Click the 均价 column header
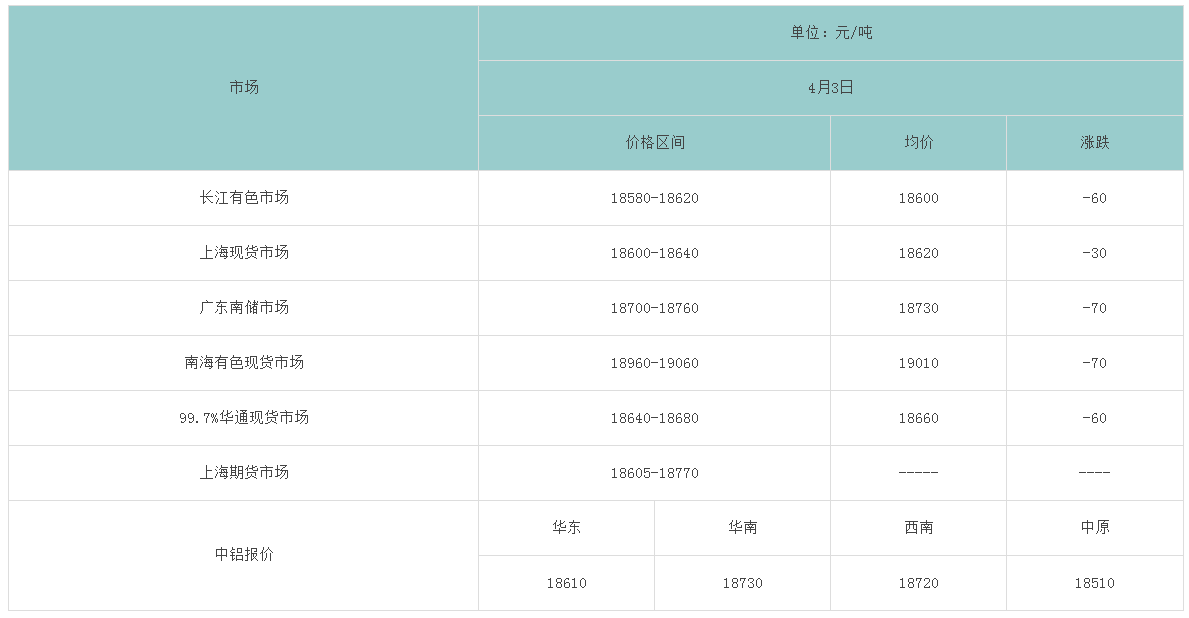Image resolution: width=1189 pixels, height=618 pixels. point(918,143)
